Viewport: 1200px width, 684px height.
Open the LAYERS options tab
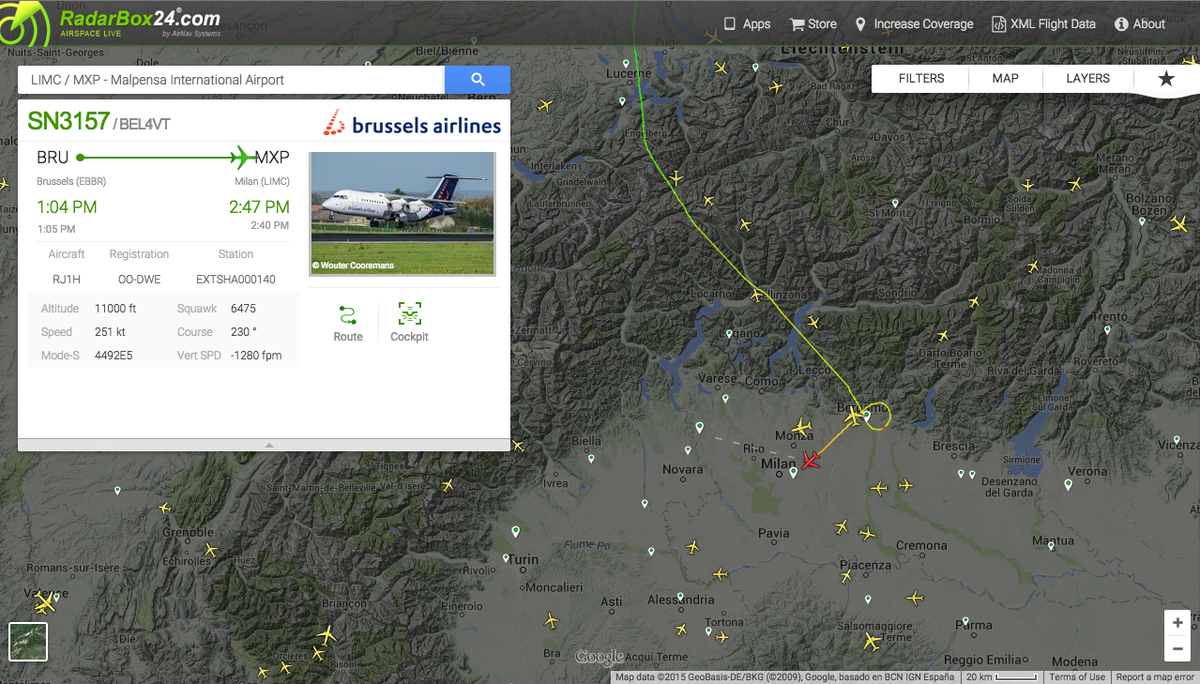[1088, 78]
